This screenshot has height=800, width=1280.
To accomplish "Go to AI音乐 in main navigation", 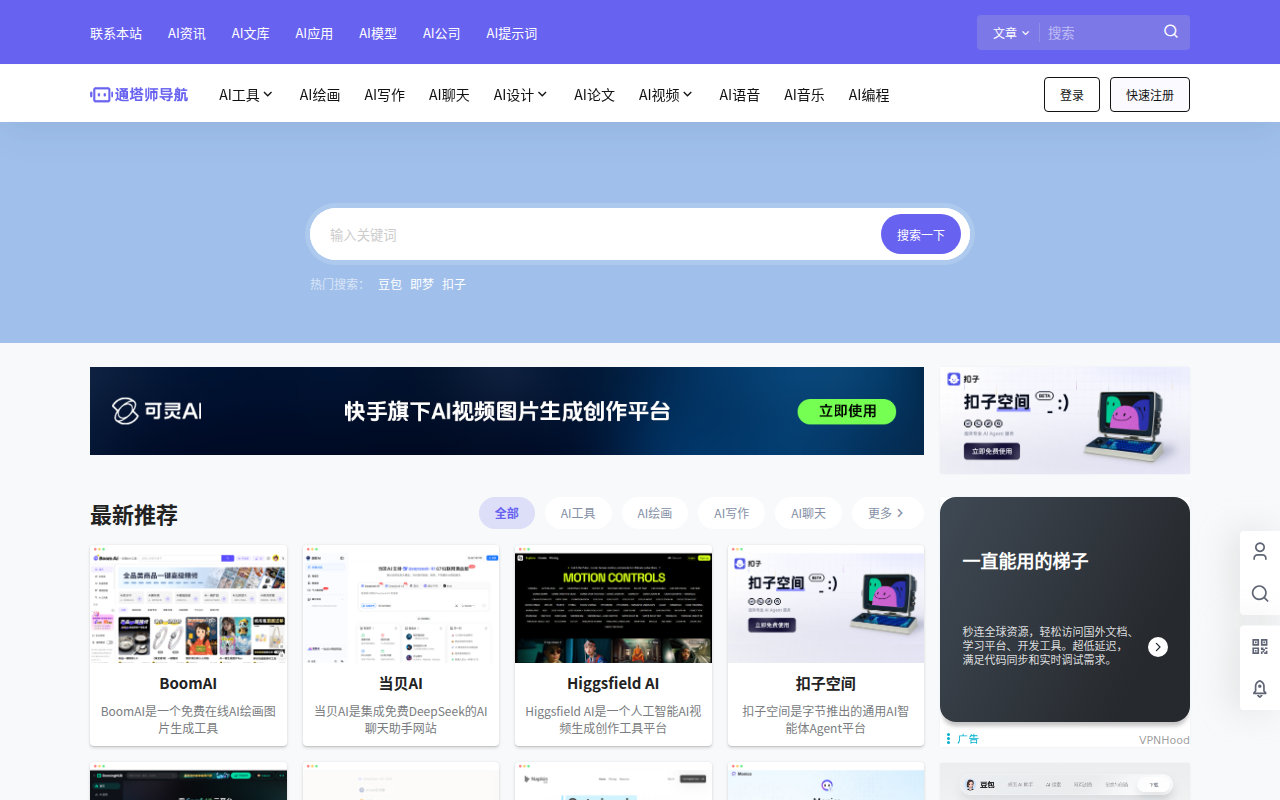I will [x=804, y=95].
